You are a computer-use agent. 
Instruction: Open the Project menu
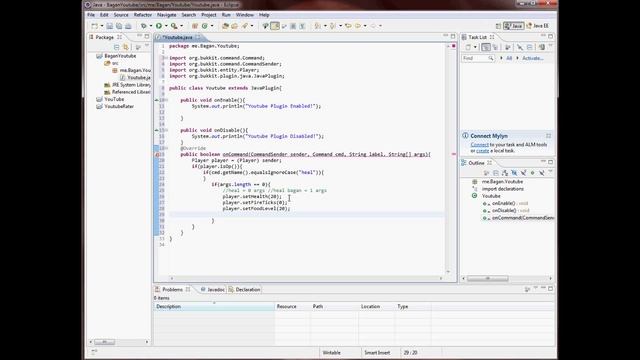pos(209,15)
